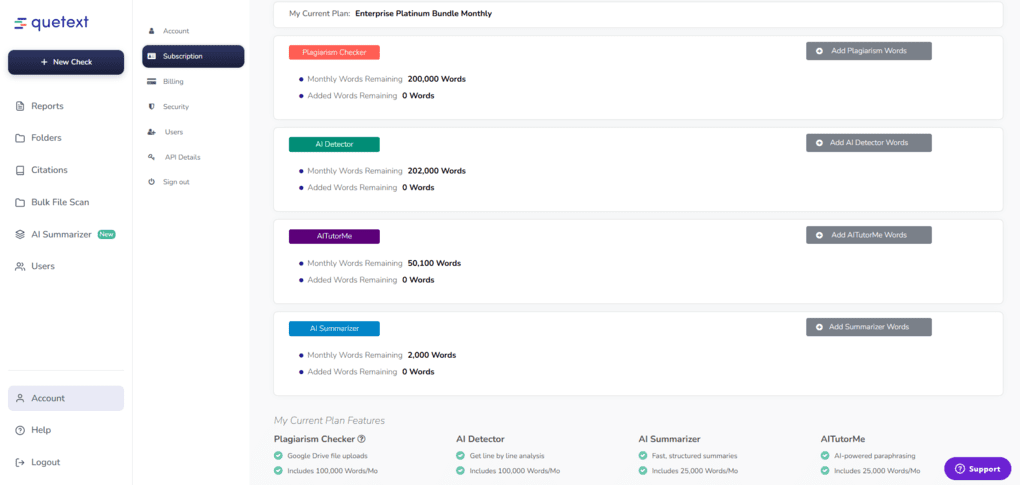Image resolution: width=1020 pixels, height=485 pixels.
Task: Open the Billing settings tab
Action: pyautogui.click(x=173, y=81)
